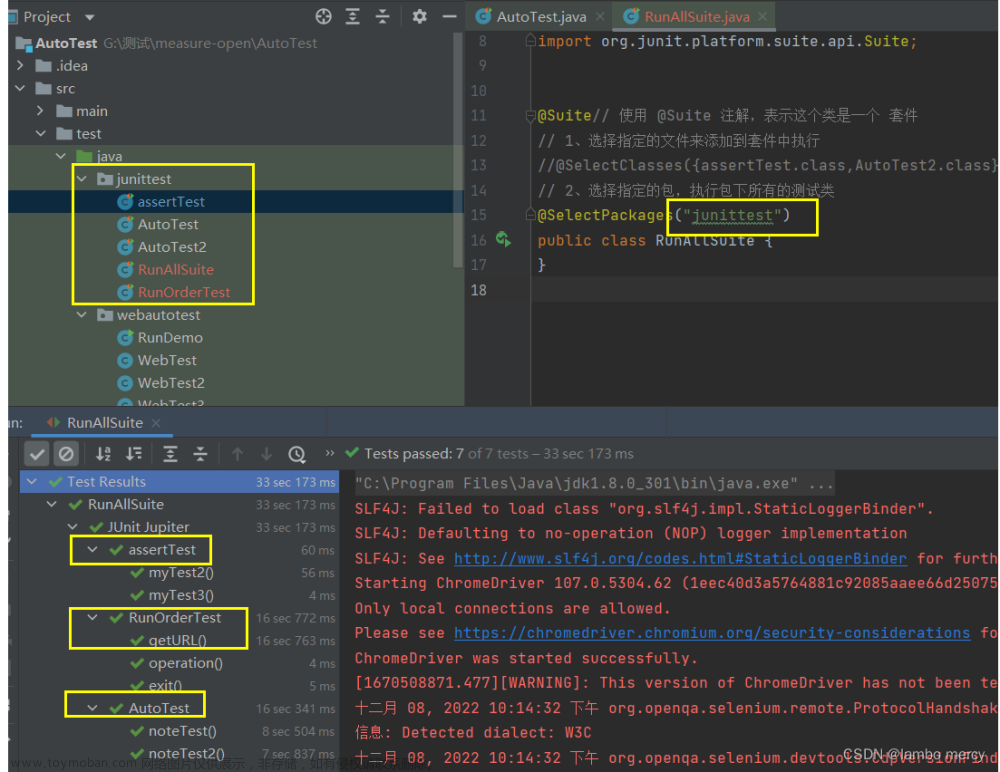The width and height of the screenshot is (1000, 772).
Task: Collapse RunOrderTest node in test results
Action: 92,618
